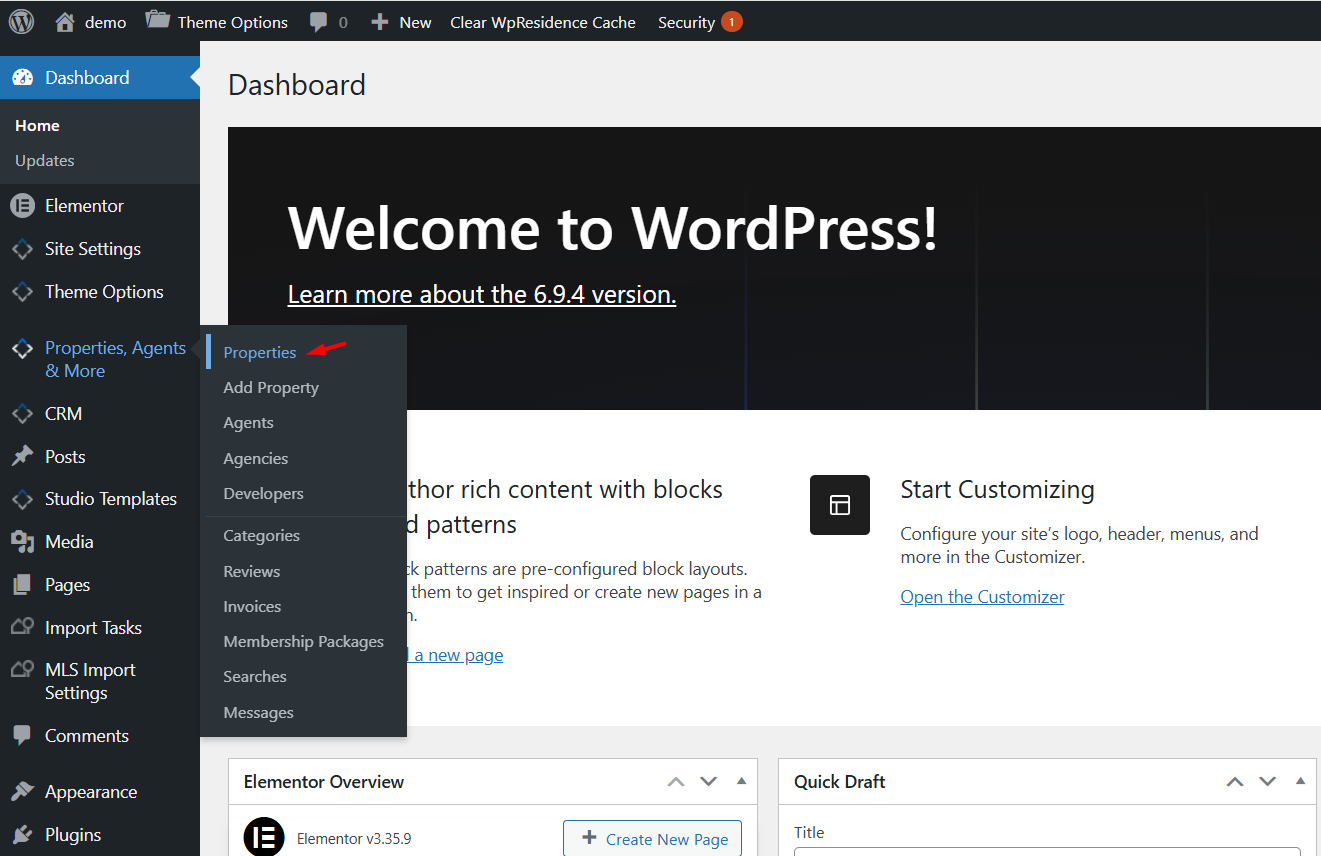Image resolution: width=1321 pixels, height=856 pixels.
Task: Click the Appearance paintbrush icon
Action: (x=22, y=792)
